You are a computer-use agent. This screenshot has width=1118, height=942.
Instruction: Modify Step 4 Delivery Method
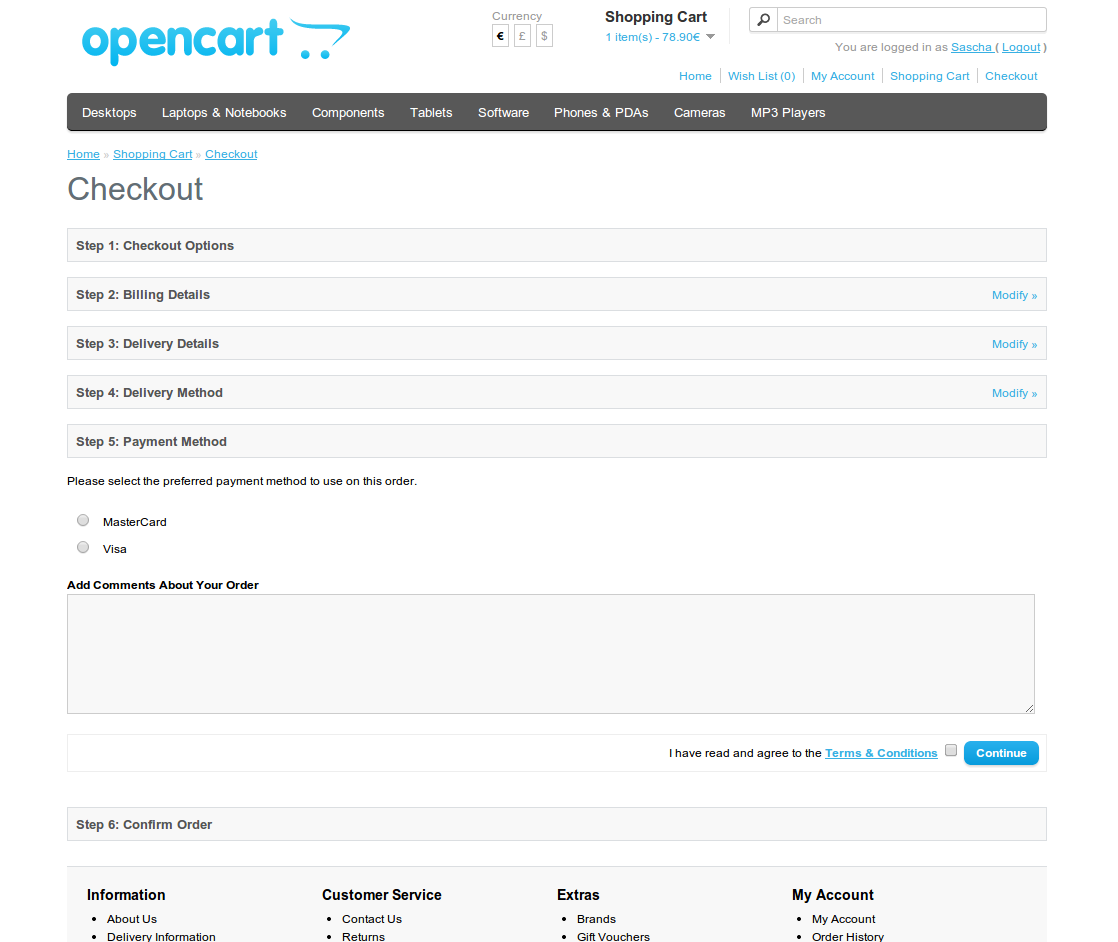point(1014,393)
